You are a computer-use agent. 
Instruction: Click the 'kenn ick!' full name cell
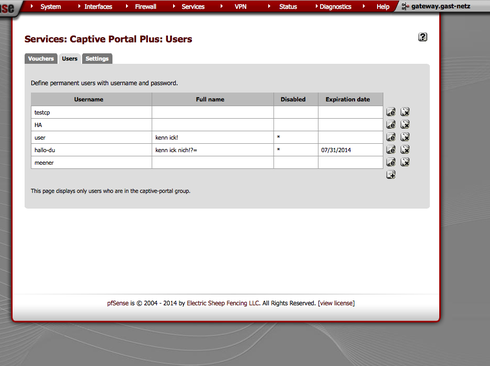coord(213,137)
